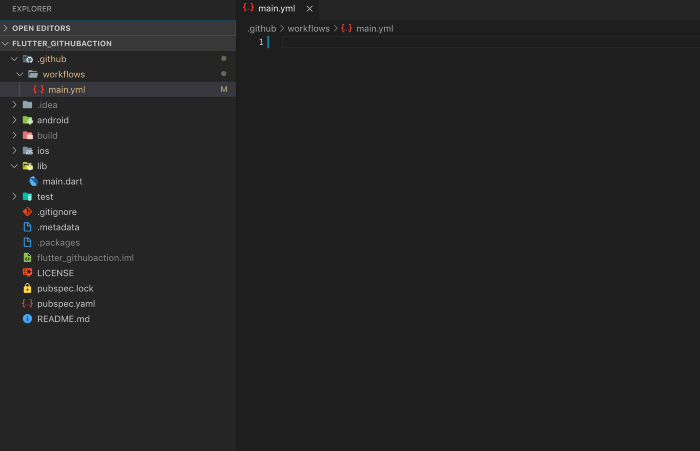The image size is (700, 451).
Task: Click workflows in the breadcrumb path
Action: click(x=308, y=28)
